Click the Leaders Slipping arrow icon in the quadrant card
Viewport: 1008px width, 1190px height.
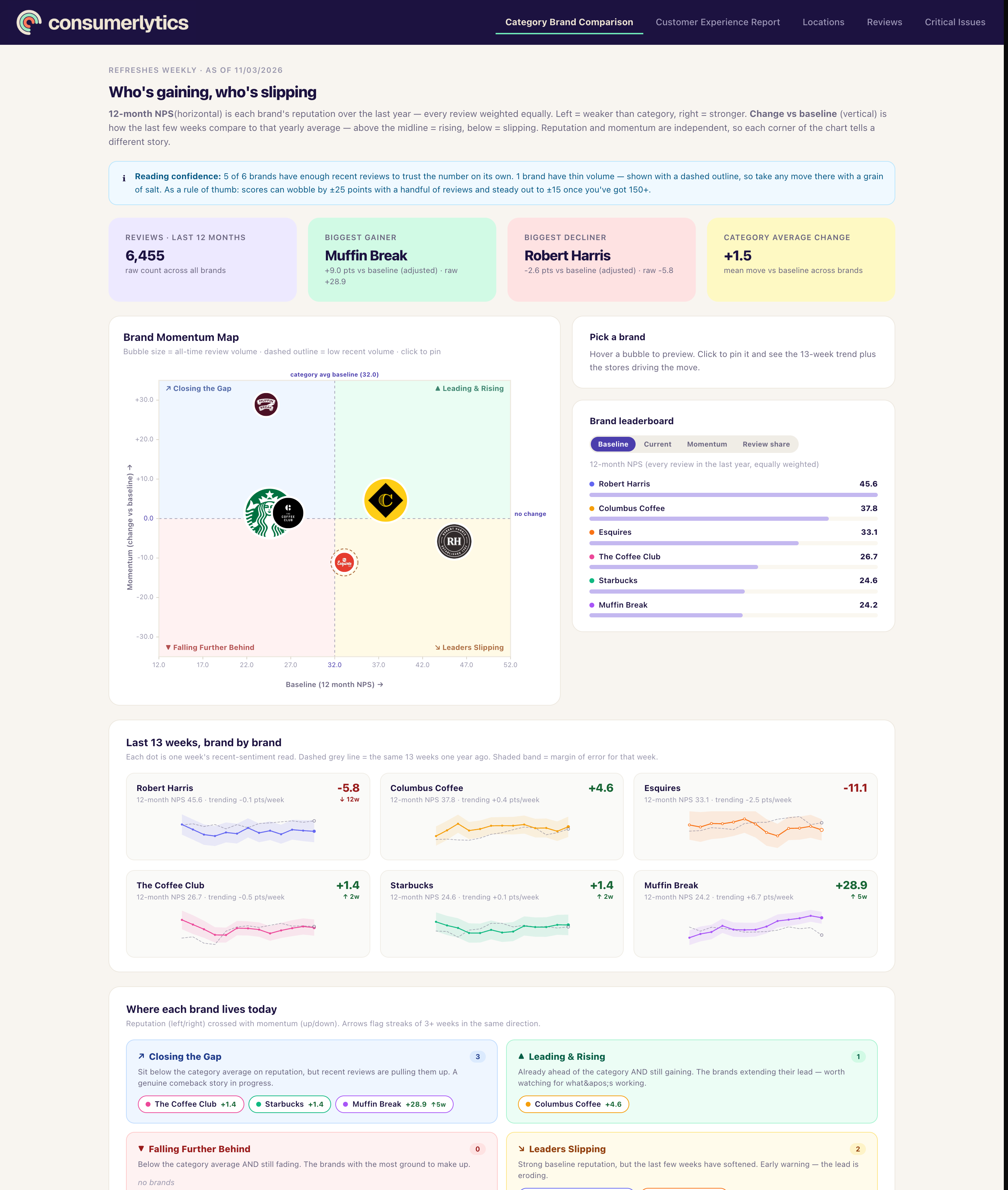click(521, 1148)
